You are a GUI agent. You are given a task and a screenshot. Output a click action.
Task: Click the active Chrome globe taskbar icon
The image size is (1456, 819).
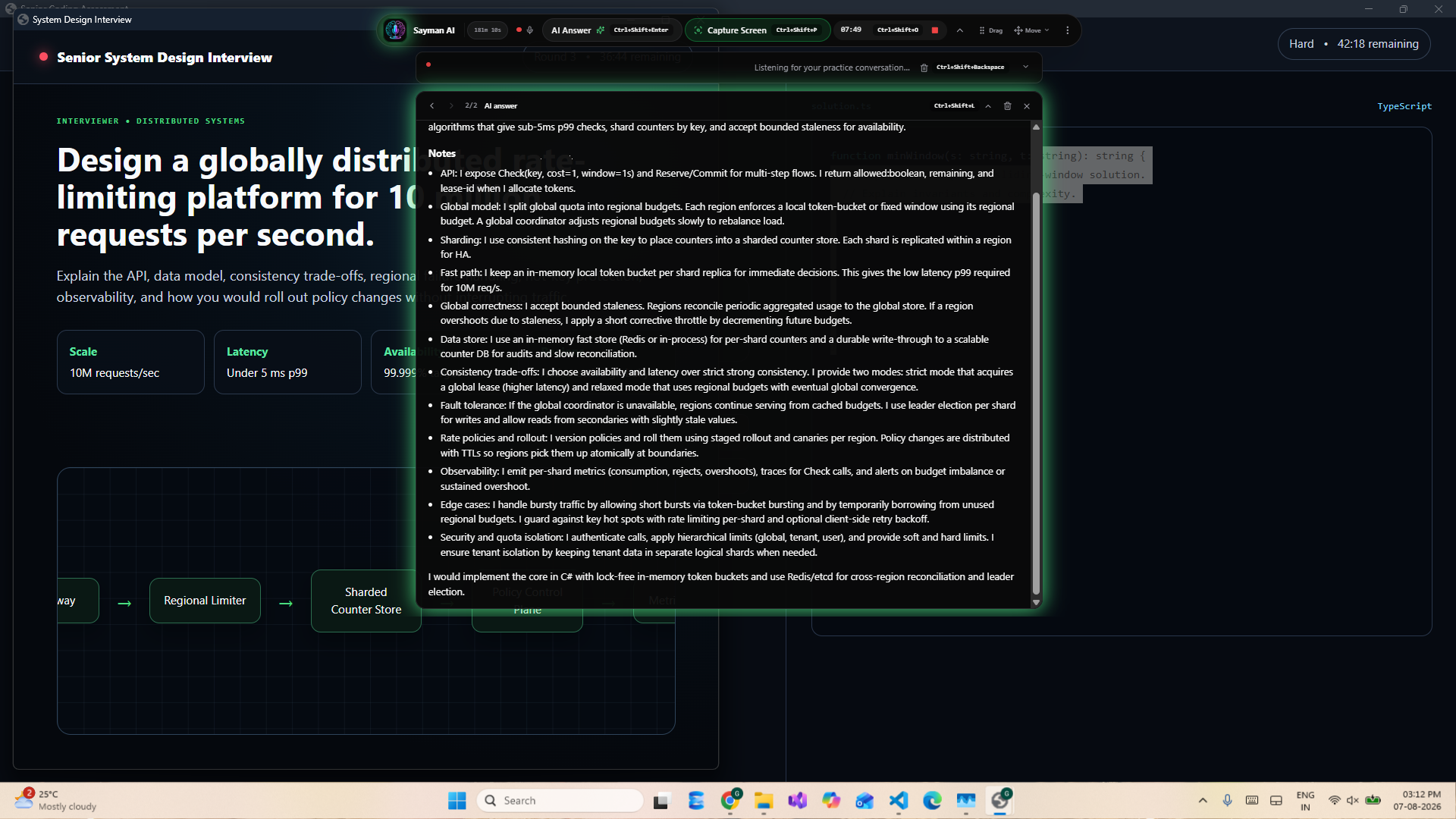[1000, 801]
